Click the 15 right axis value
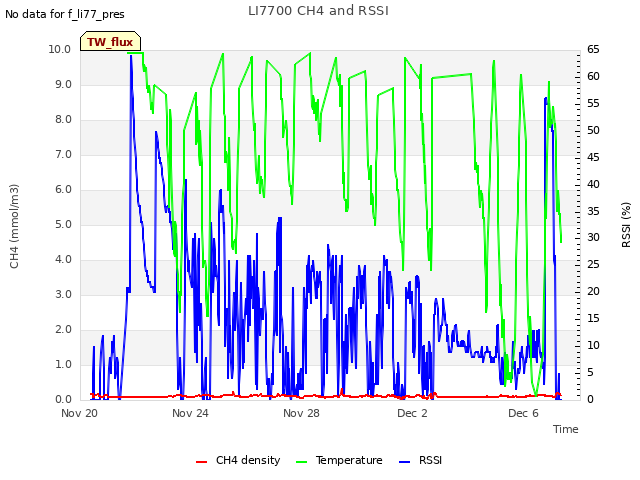Screen dimensions: 640x480 593,318
